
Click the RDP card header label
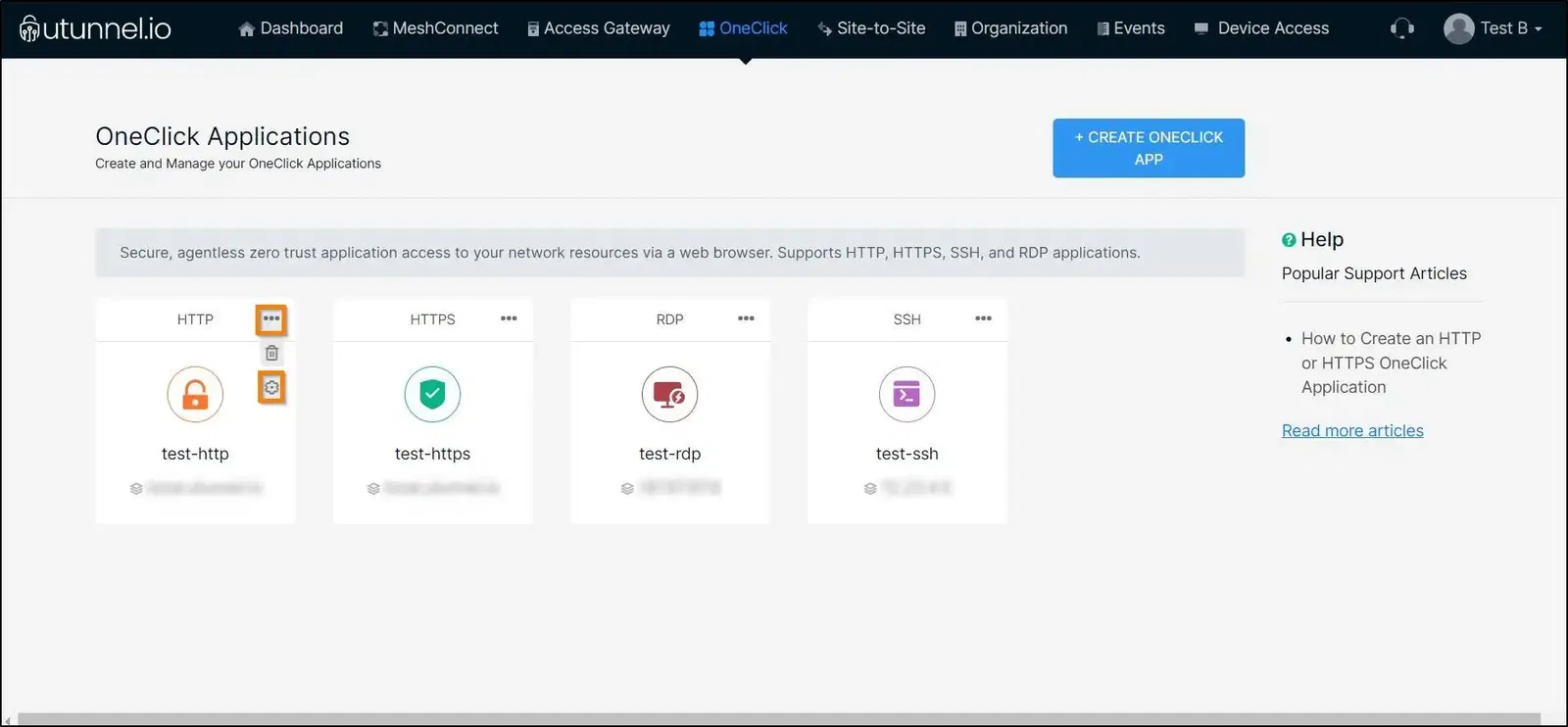tap(669, 319)
